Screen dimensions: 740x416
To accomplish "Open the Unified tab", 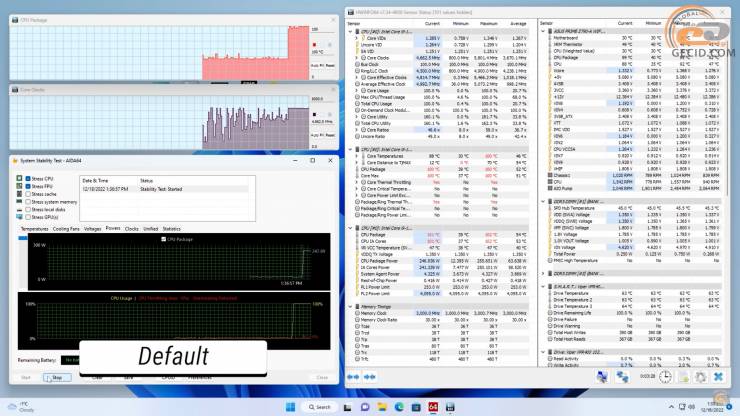I will click(151, 229).
